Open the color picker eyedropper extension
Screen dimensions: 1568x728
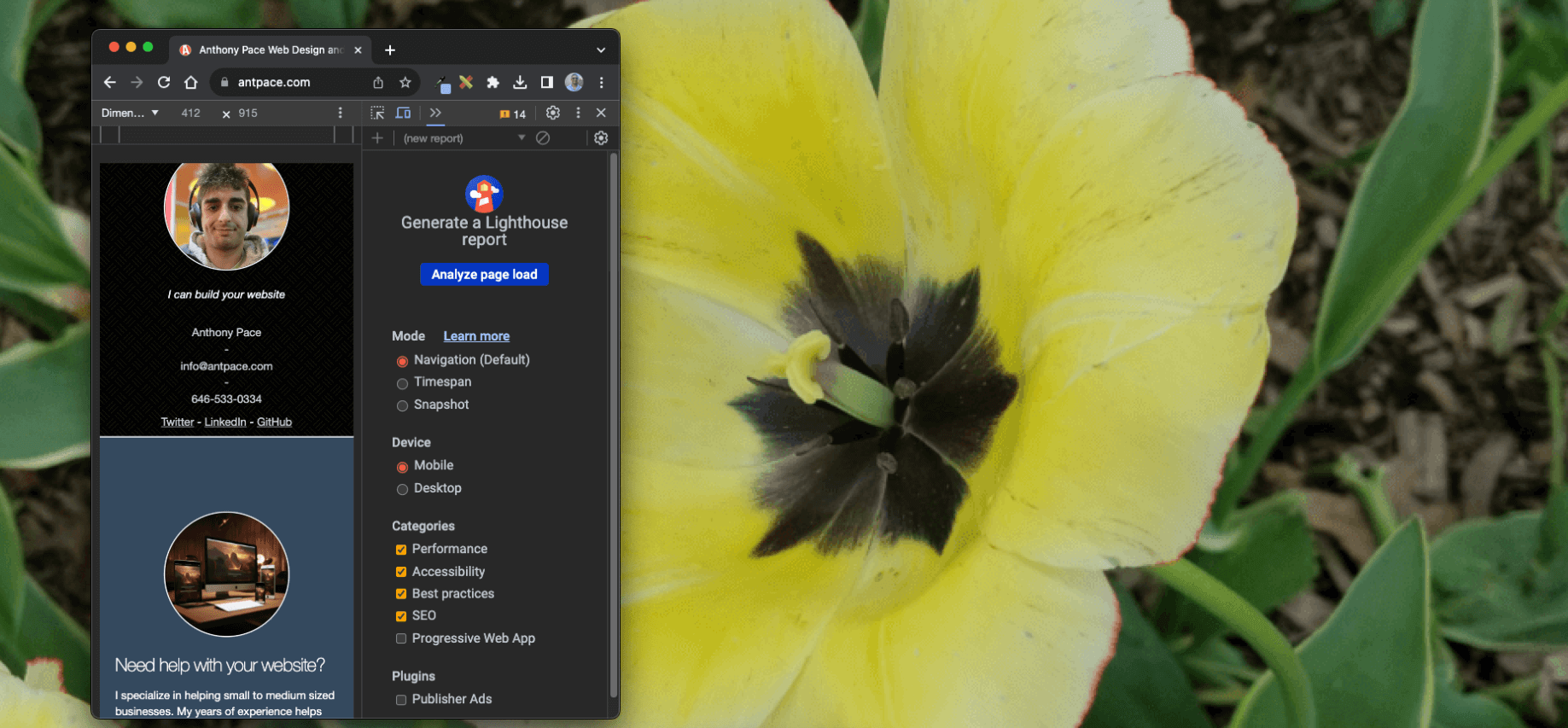coord(442,83)
